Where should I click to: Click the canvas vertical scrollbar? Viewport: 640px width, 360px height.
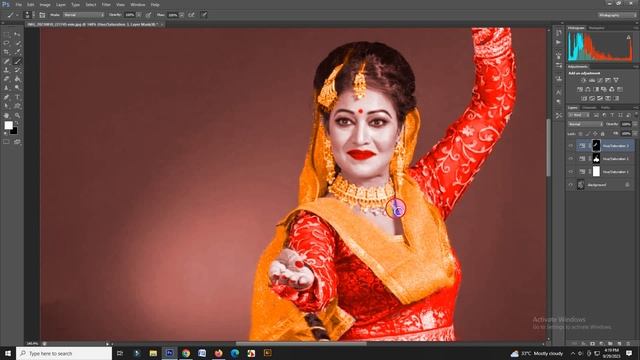[x=549, y=147]
